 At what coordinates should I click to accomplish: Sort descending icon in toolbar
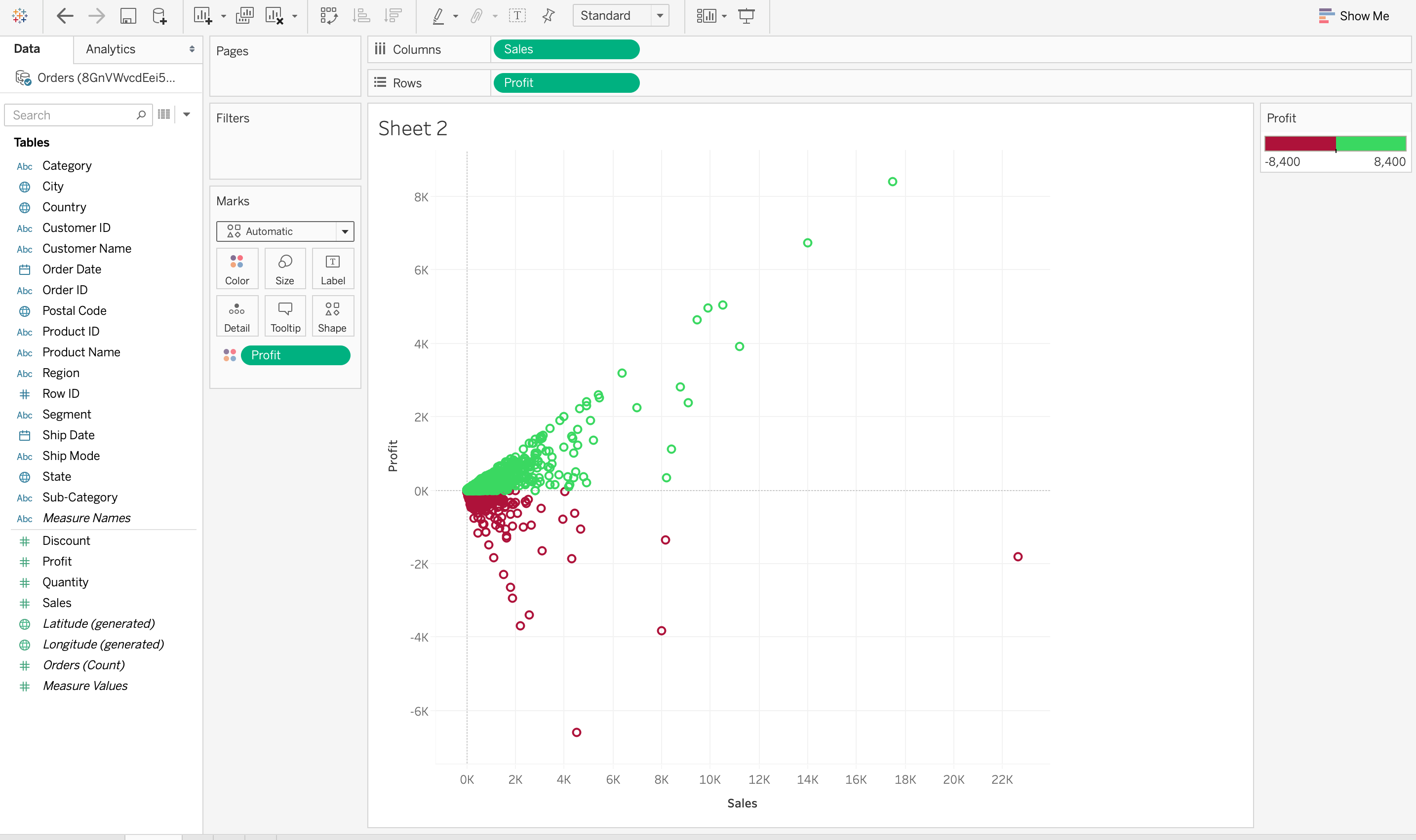393,15
